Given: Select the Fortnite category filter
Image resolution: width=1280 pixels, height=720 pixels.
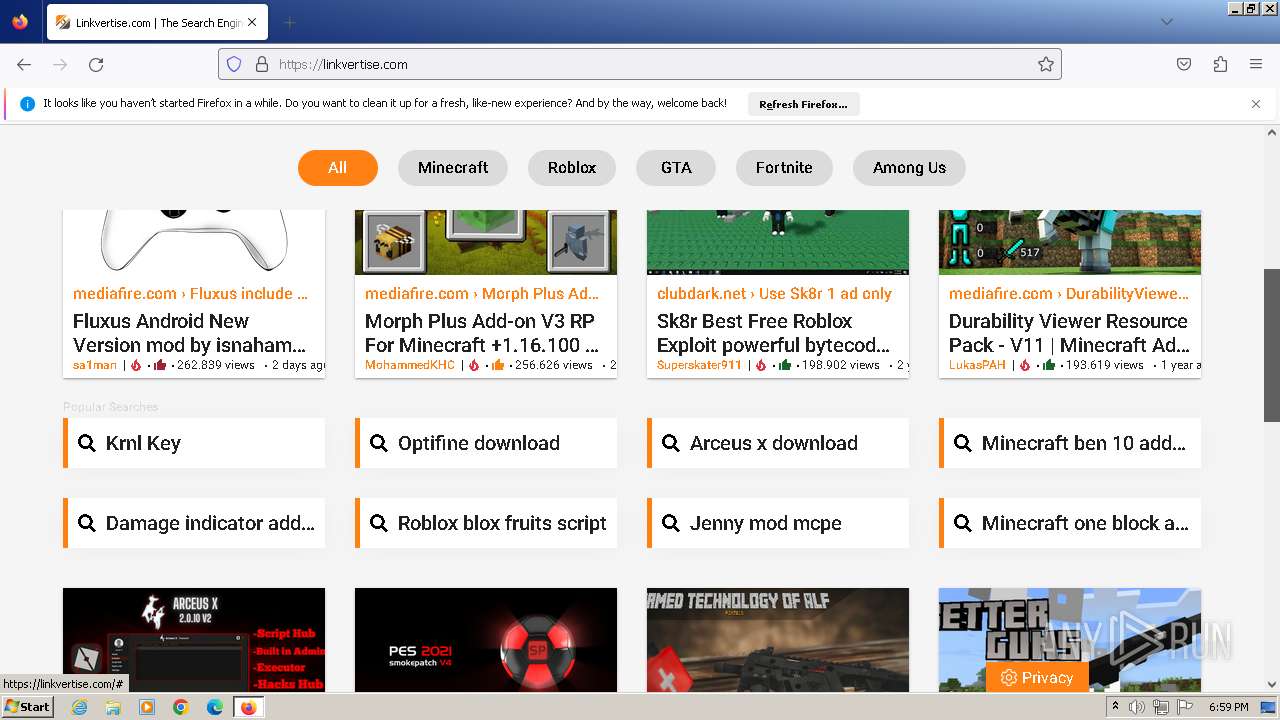Looking at the screenshot, I should 784,168.
